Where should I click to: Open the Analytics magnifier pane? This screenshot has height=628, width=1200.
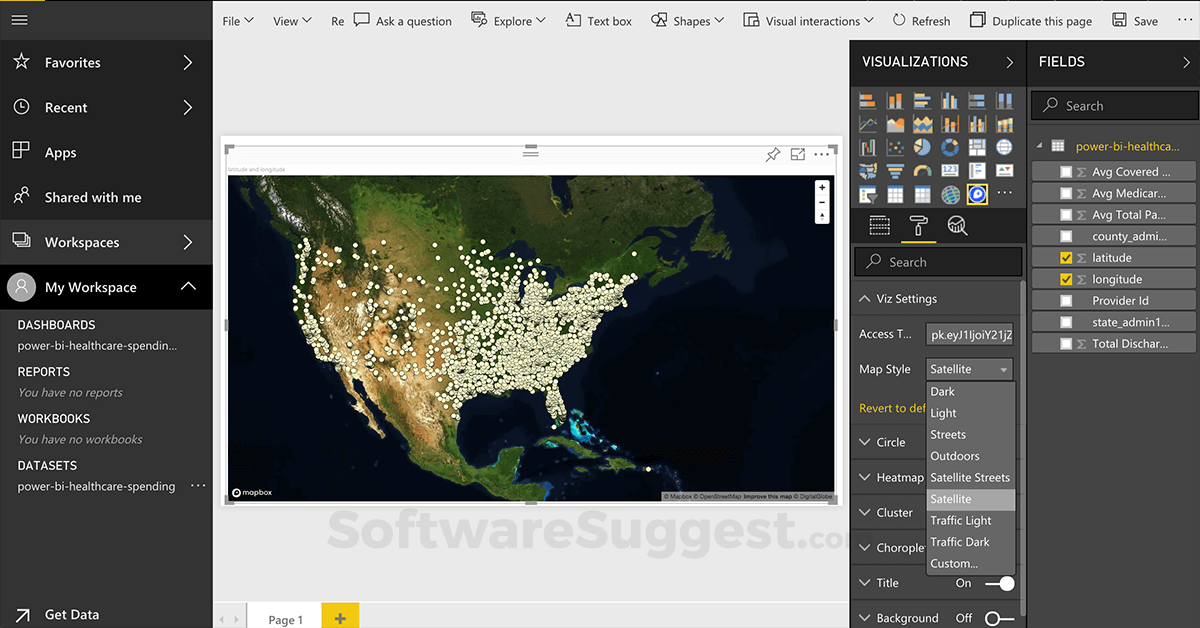pos(958,225)
